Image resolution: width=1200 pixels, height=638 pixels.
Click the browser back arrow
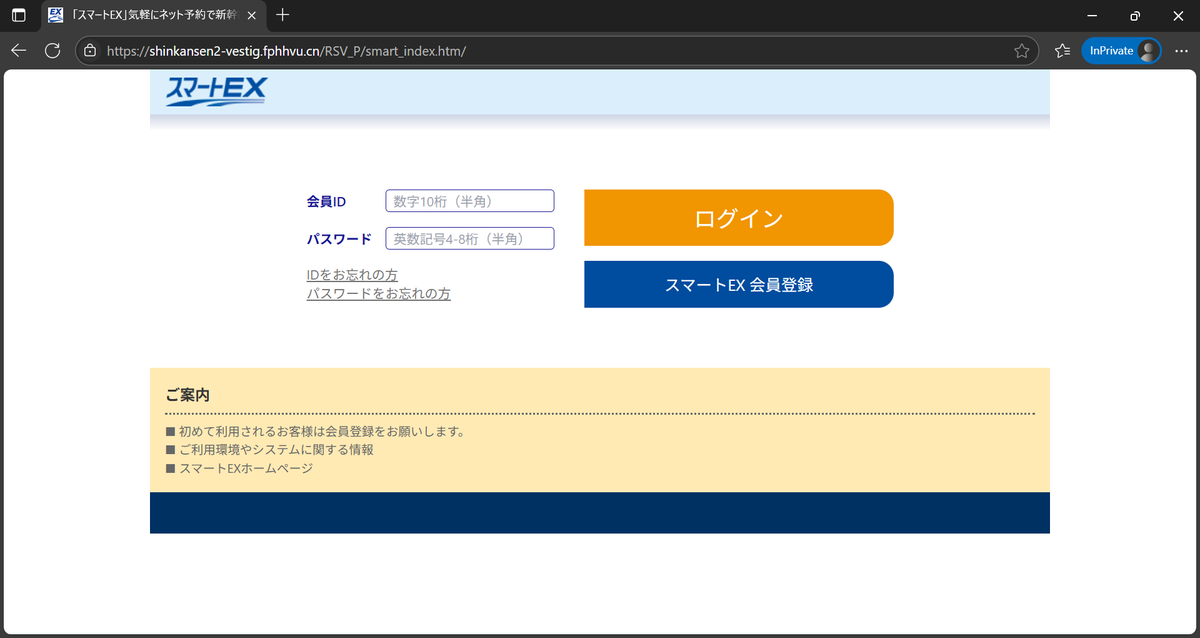pyautogui.click(x=18, y=50)
